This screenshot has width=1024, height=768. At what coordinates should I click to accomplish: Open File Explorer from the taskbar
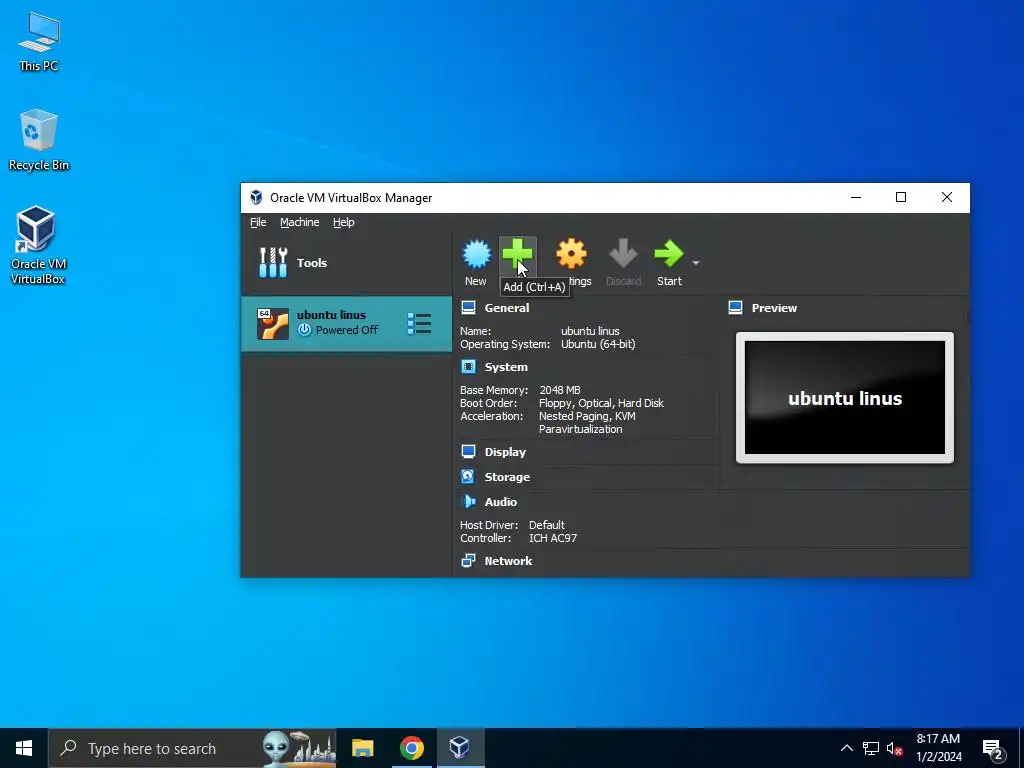click(x=362, y=748)
